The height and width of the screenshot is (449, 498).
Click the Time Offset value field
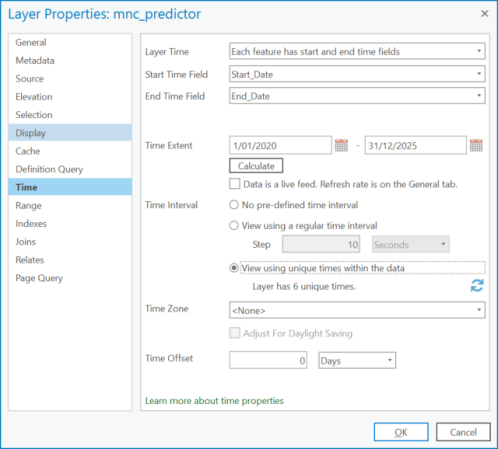(268, 360)
